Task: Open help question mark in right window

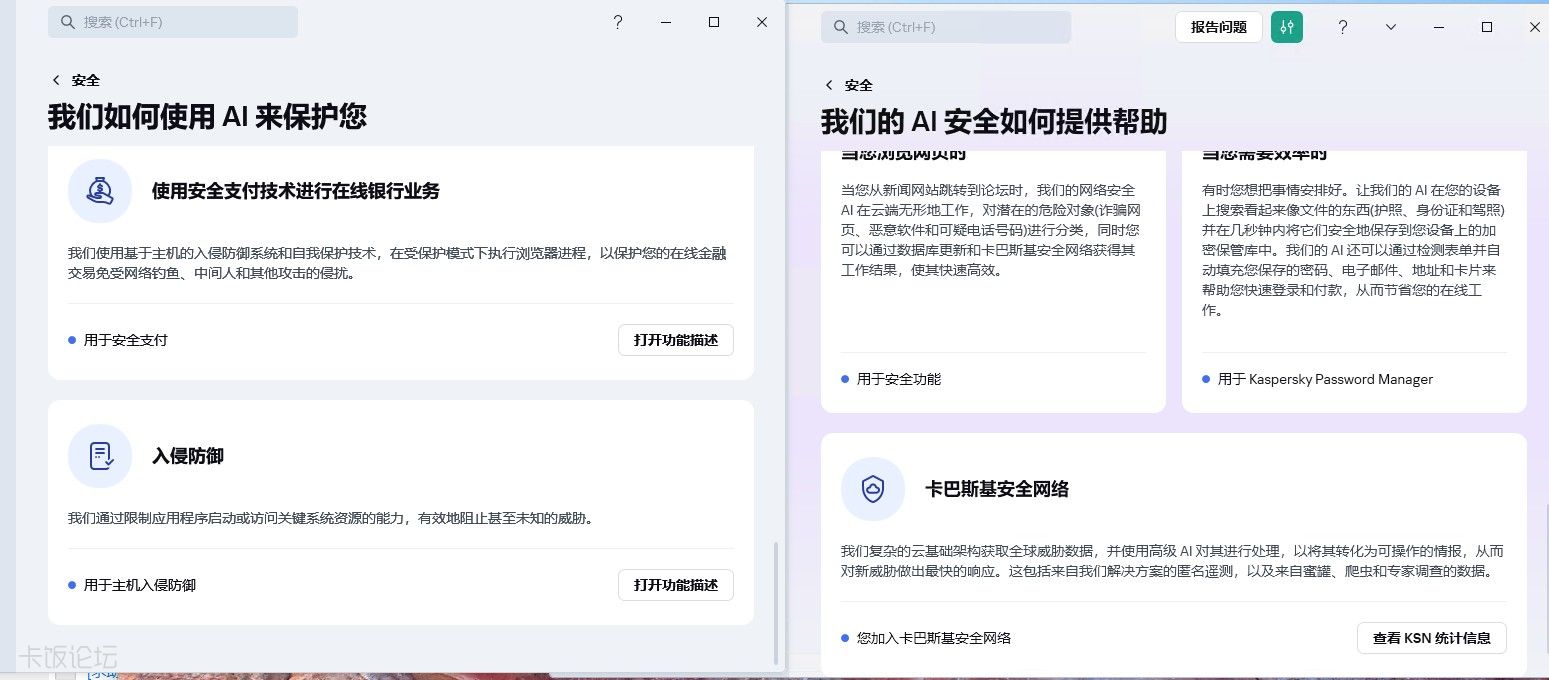Action: 1343,27
